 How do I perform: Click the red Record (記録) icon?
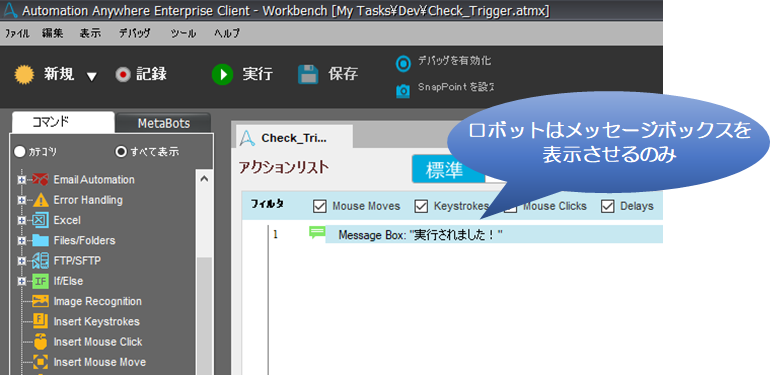click(x=123, y=75)
